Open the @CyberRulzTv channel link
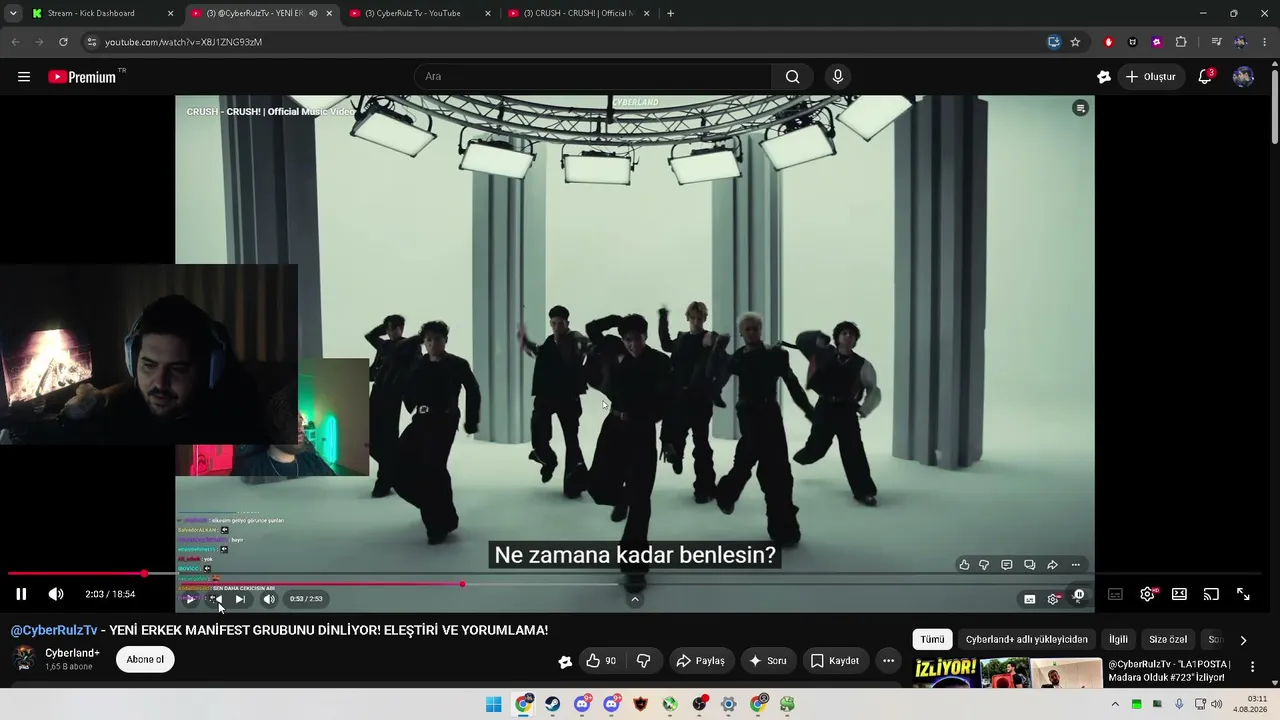Viewport: 1280px width, 720px height. point(54,630)
